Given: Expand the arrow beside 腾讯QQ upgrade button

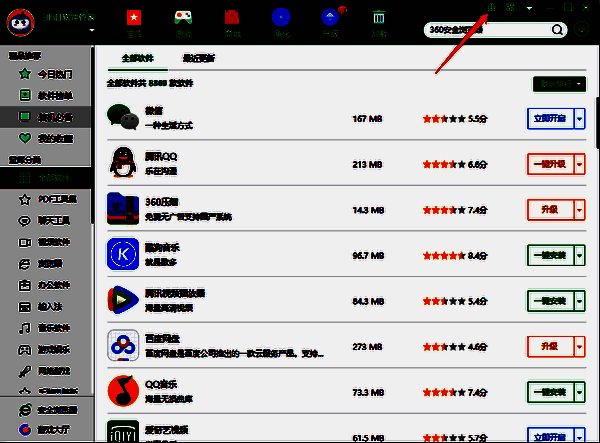Looking at the screenshot, I should click(579, 164).
